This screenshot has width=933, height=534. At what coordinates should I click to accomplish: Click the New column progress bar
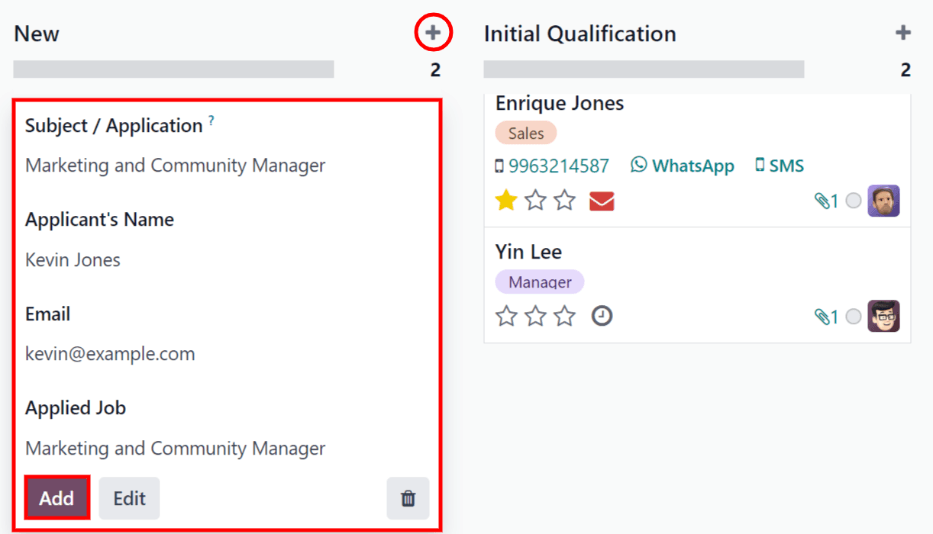(x=174, y=70)
